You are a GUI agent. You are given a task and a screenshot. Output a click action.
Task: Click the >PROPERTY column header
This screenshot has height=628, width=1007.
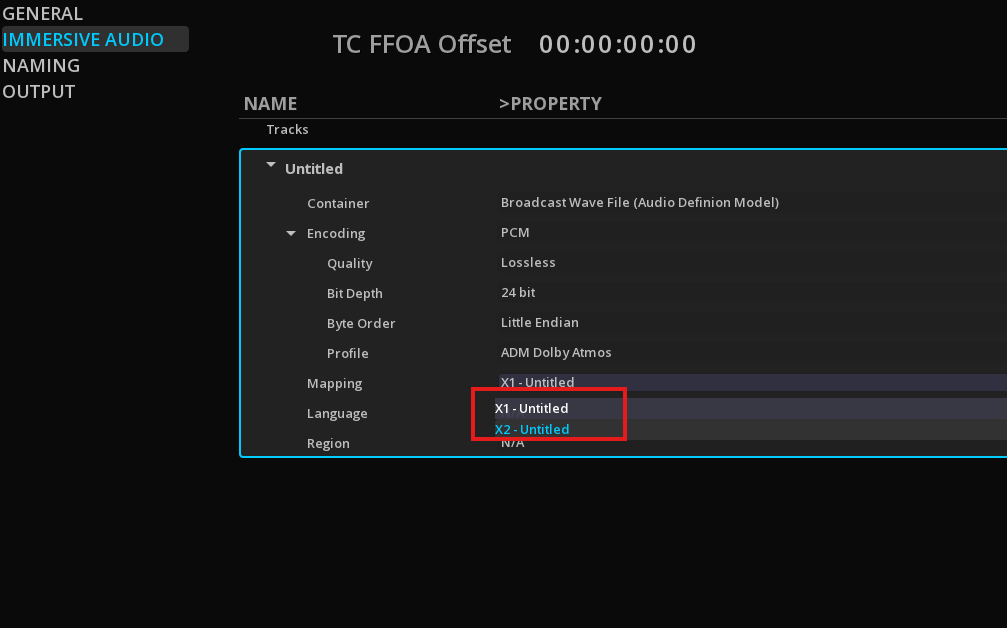click(550, 104)
